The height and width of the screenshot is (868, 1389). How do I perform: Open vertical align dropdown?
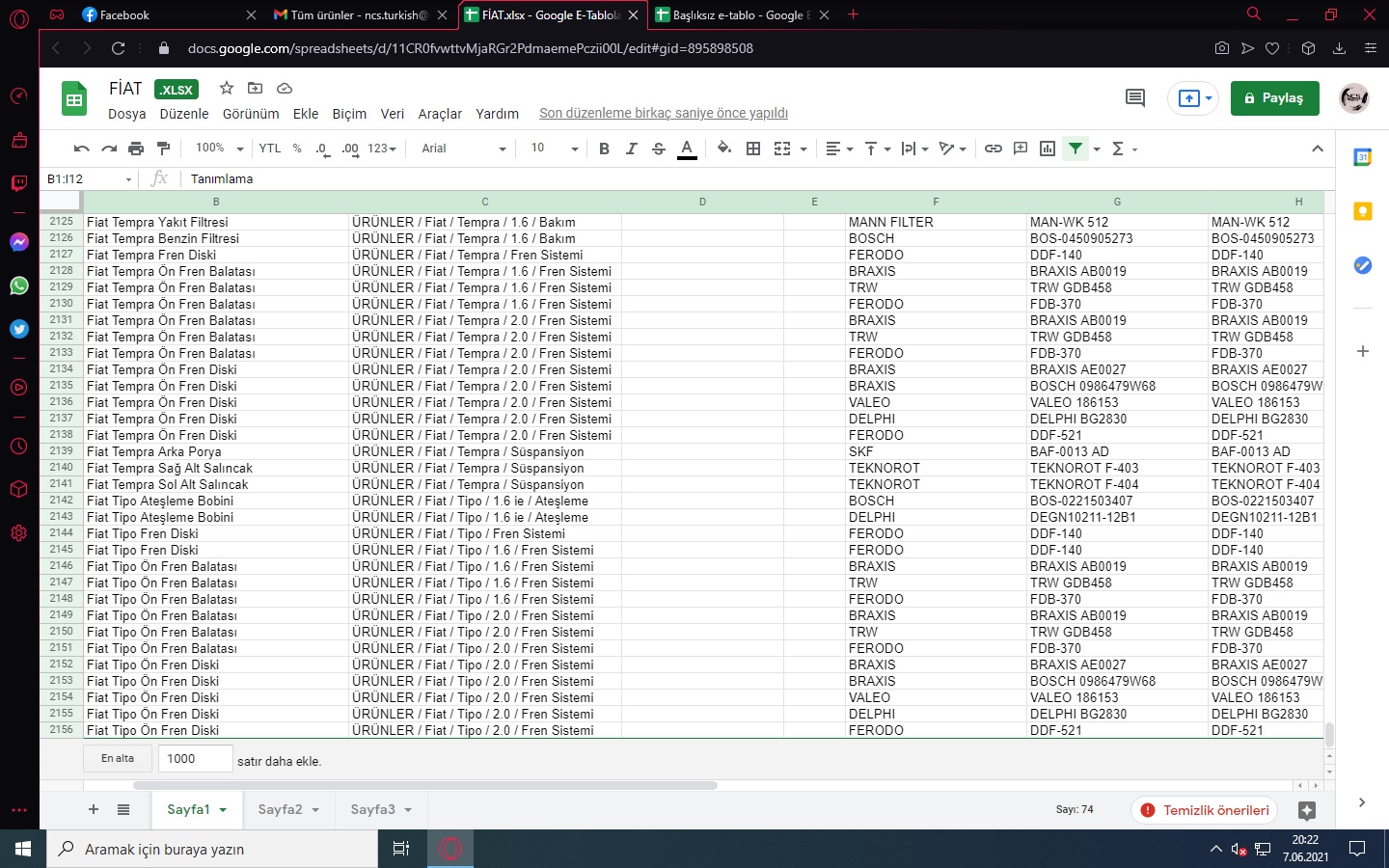tap(877, 149)
